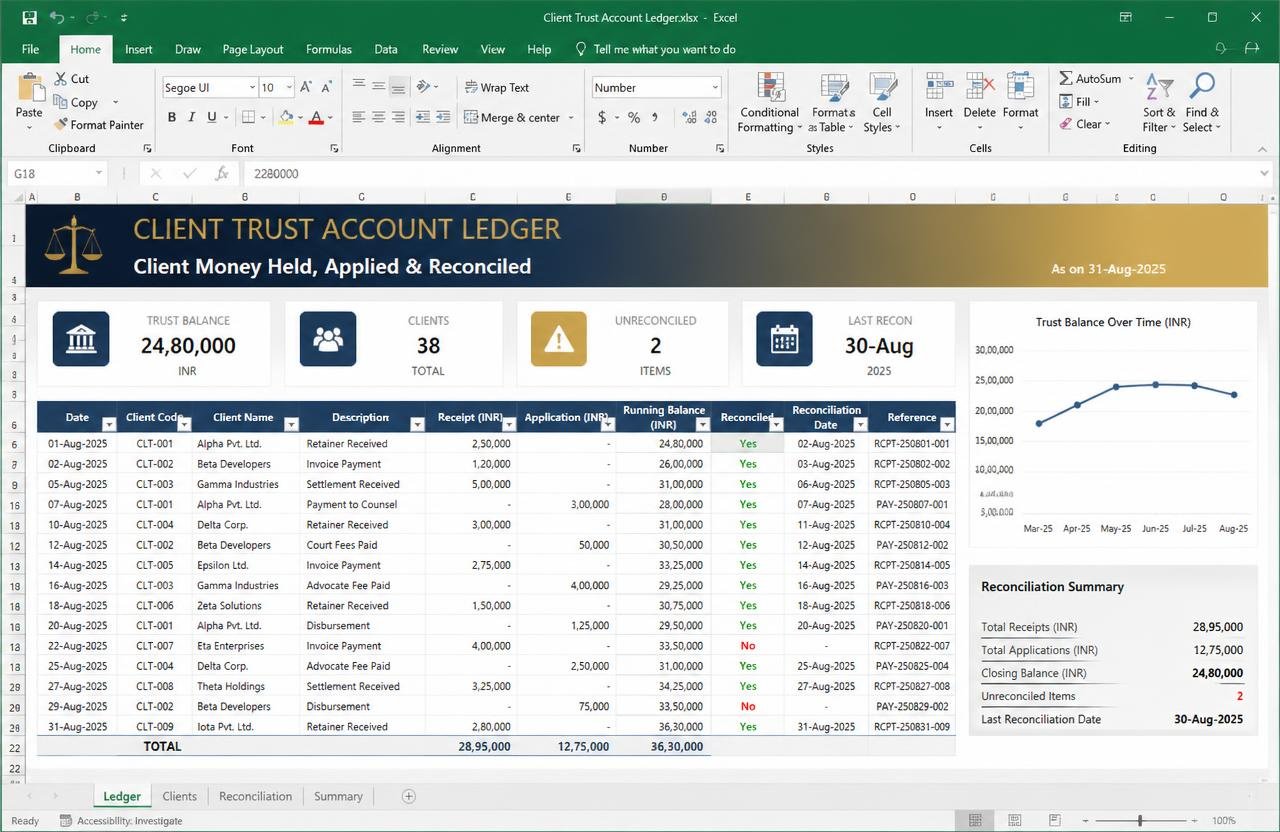
Task: Toggle Center text horizontally
Action: [x=378, y=117]
